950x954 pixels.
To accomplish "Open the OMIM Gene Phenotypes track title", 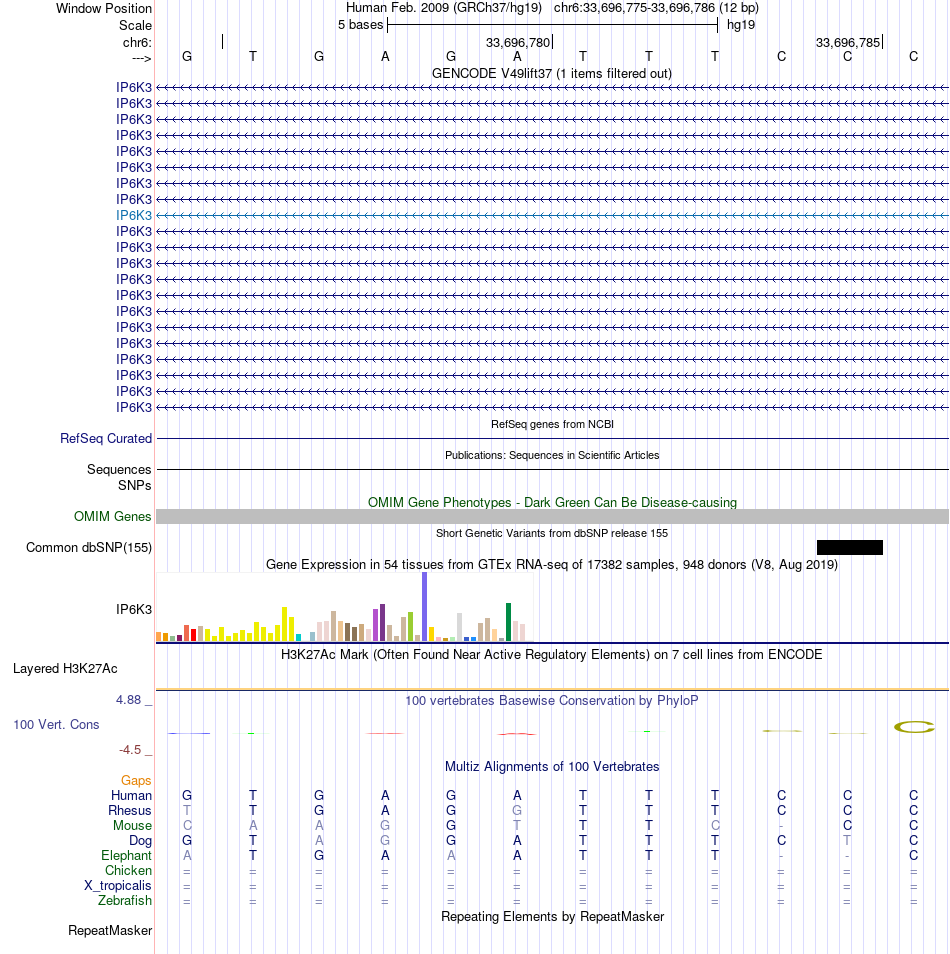I will click(552, 503).
